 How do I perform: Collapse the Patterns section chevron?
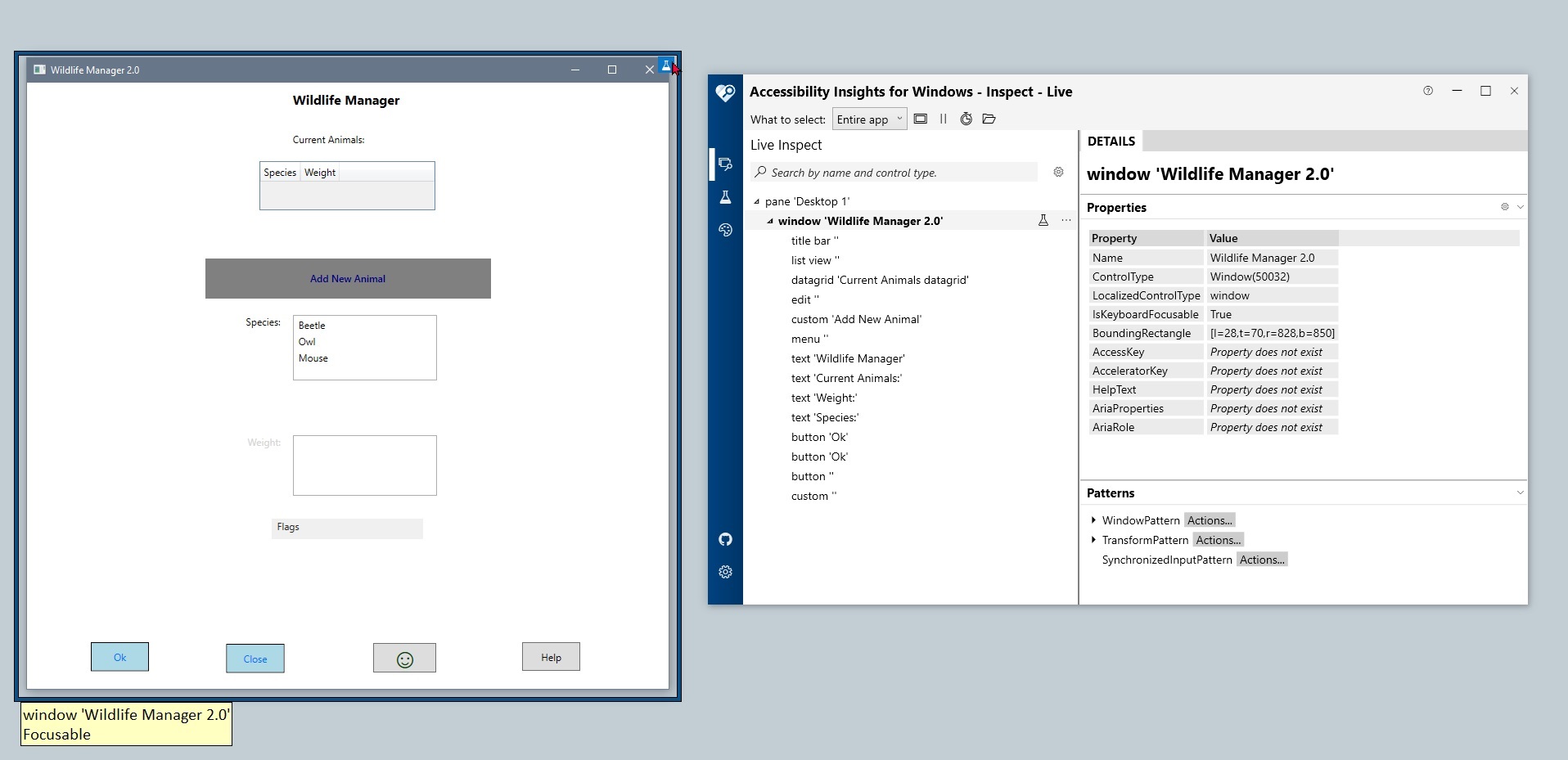pyautogui.click(x=1520, y=492)
